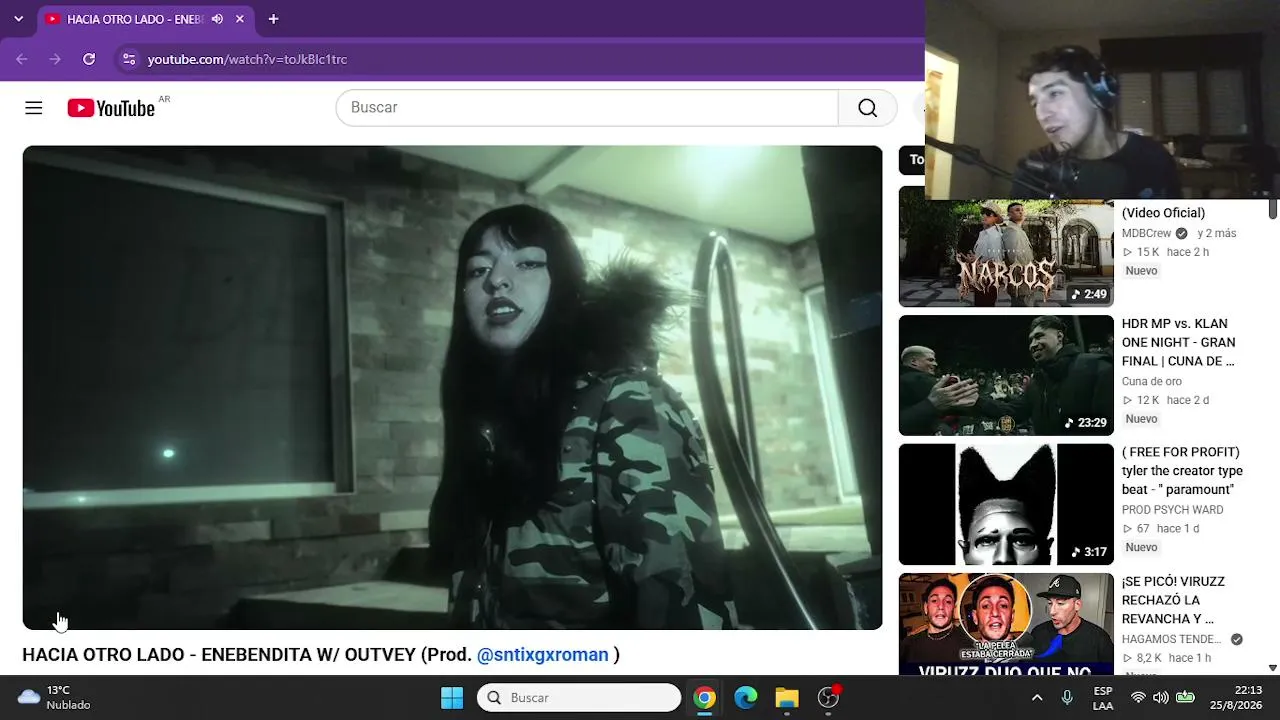Click the YouTube Buscar search field
Screen dimensions: 1280x720
pos(587,108)
